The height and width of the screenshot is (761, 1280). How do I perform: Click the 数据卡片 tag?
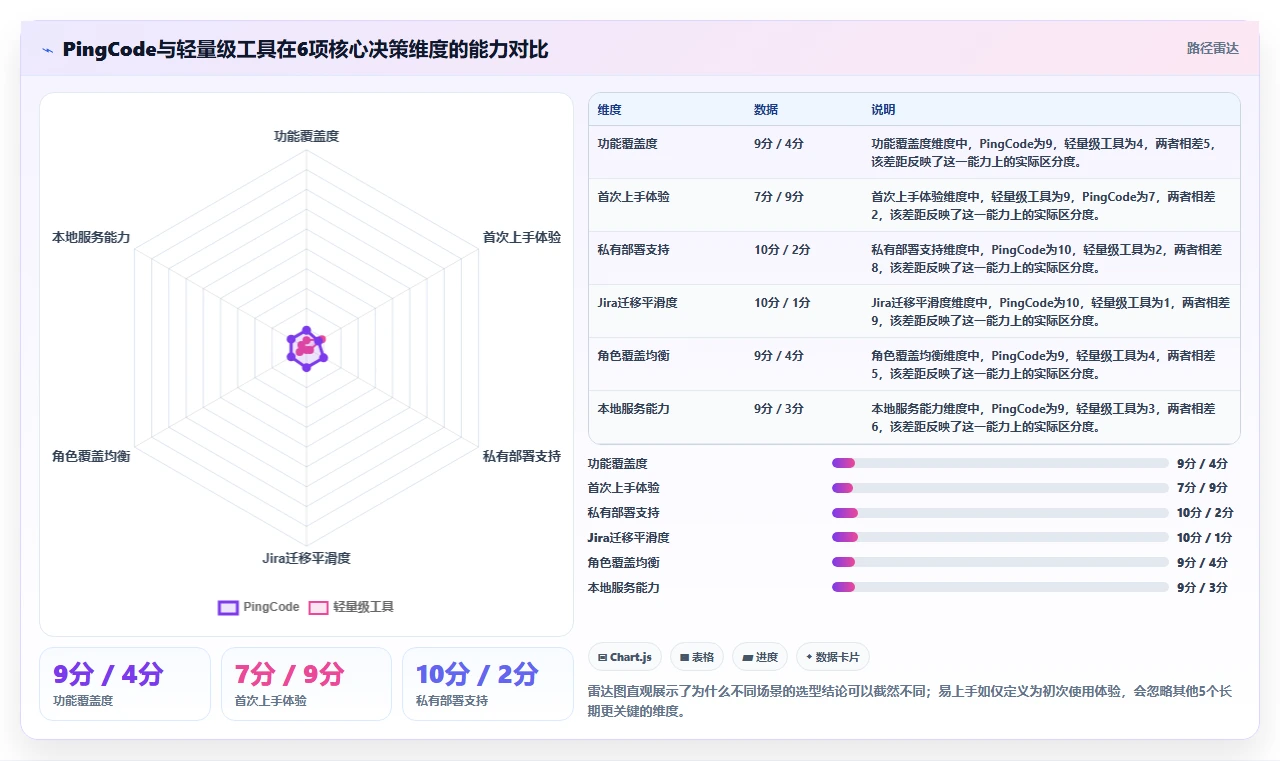click(x=833, y=657)
